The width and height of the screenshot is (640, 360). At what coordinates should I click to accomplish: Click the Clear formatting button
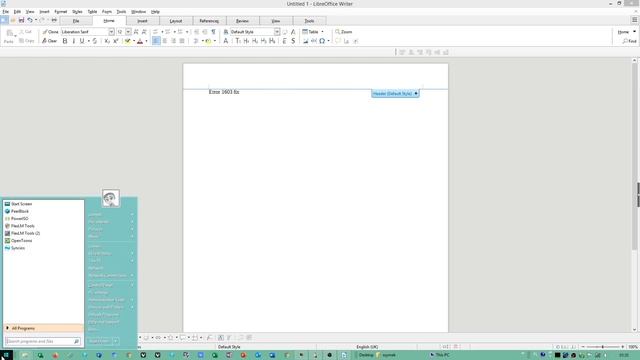tap(49, 41)
